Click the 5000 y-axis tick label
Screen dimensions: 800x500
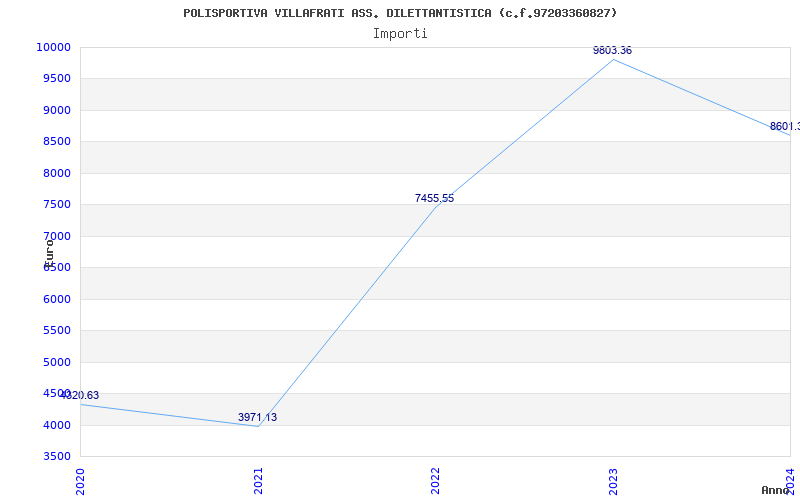57,362
